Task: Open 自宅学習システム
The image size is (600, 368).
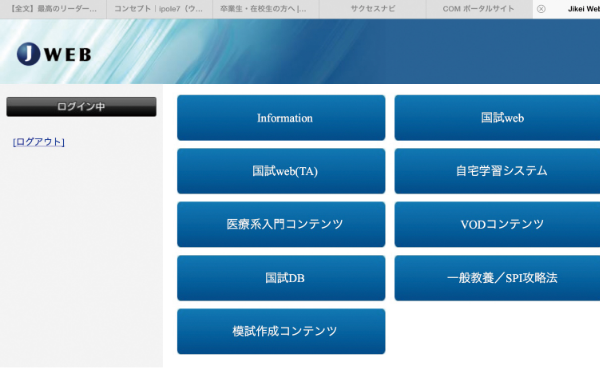Action: [497, 171]
